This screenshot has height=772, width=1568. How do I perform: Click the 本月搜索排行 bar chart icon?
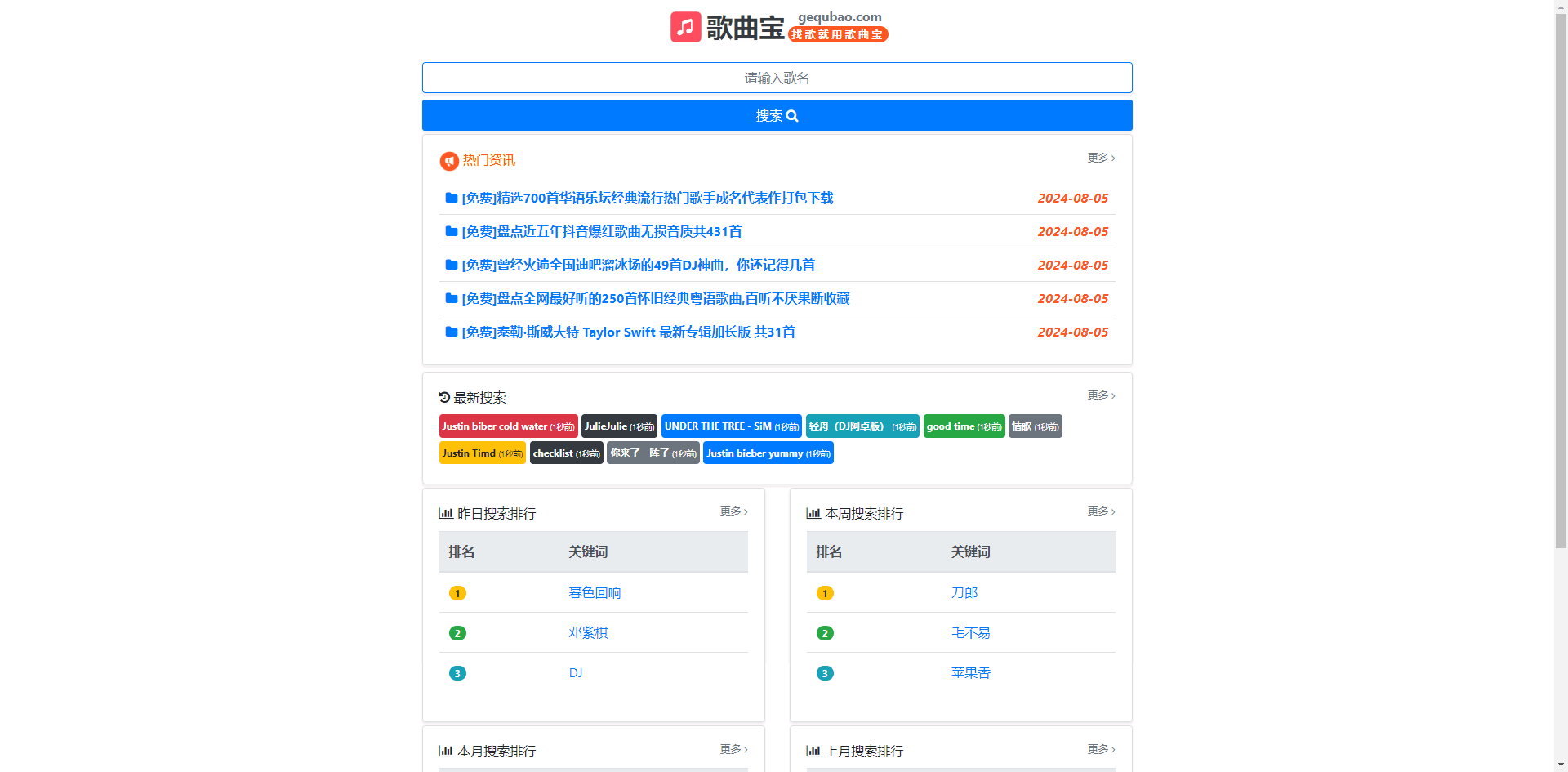pyautogui.click(x=446, y=751)
